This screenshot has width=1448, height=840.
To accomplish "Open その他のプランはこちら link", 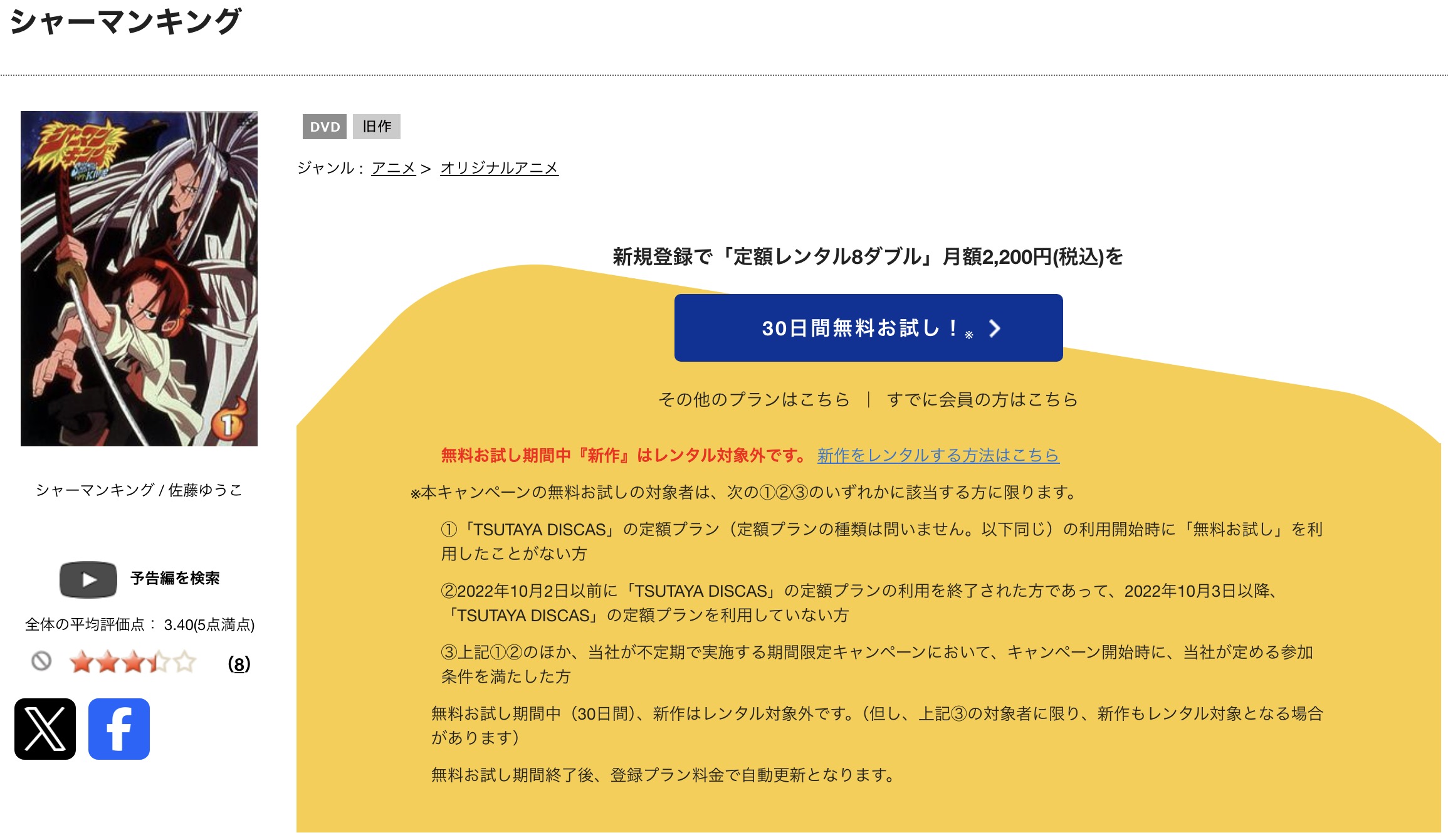I will click(754, 399).
